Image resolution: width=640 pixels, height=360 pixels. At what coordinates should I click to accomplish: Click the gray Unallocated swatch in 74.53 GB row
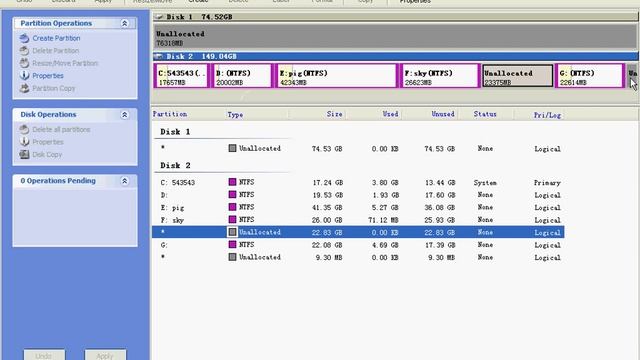232,148
